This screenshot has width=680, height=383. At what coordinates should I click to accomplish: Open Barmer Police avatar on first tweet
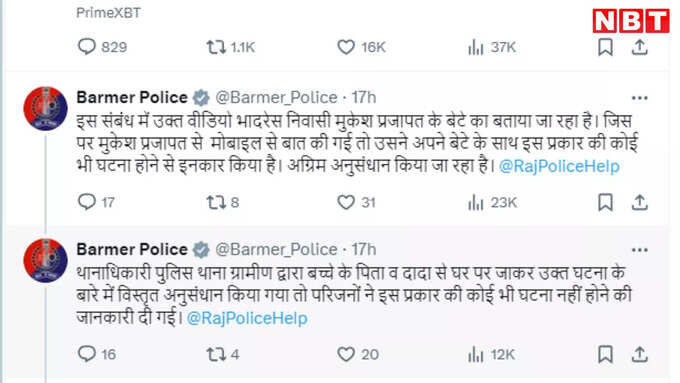point(46,108)
